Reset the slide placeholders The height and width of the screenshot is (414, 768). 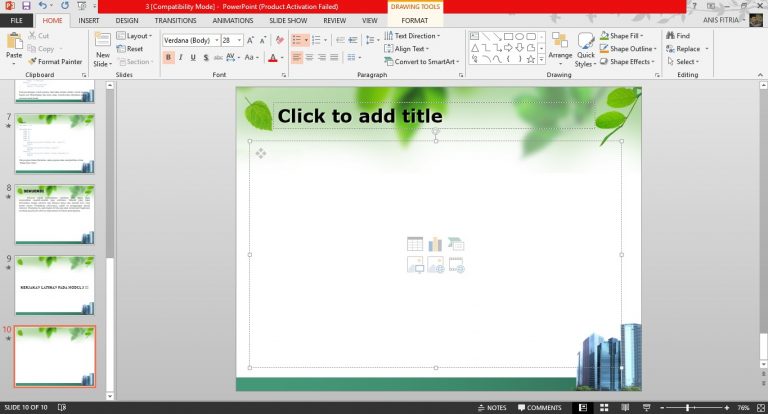point(130,49)
